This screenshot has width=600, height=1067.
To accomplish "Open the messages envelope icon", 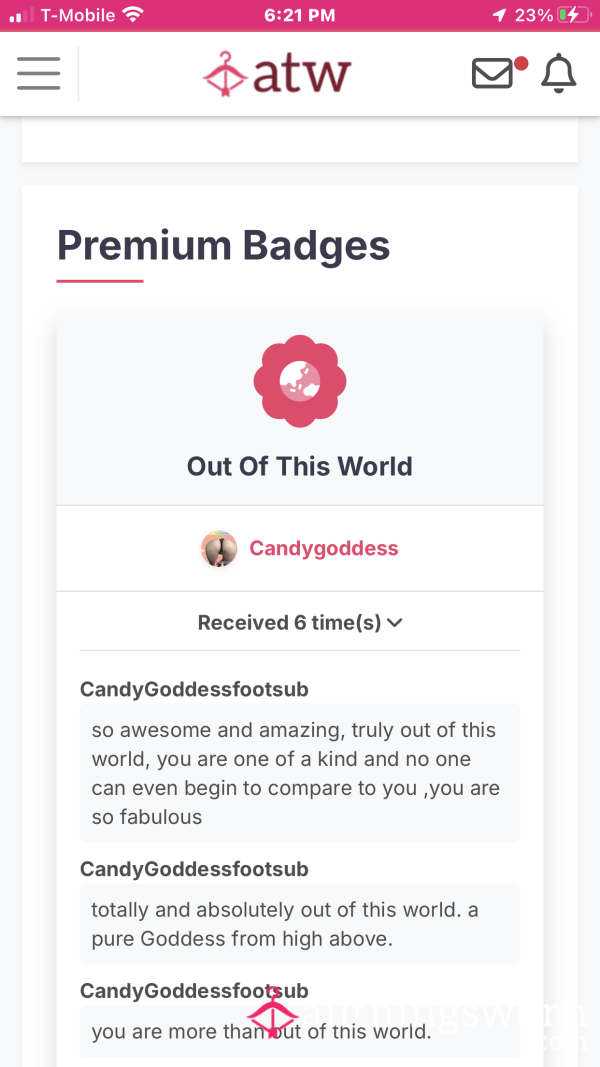I will pos(492,73).
